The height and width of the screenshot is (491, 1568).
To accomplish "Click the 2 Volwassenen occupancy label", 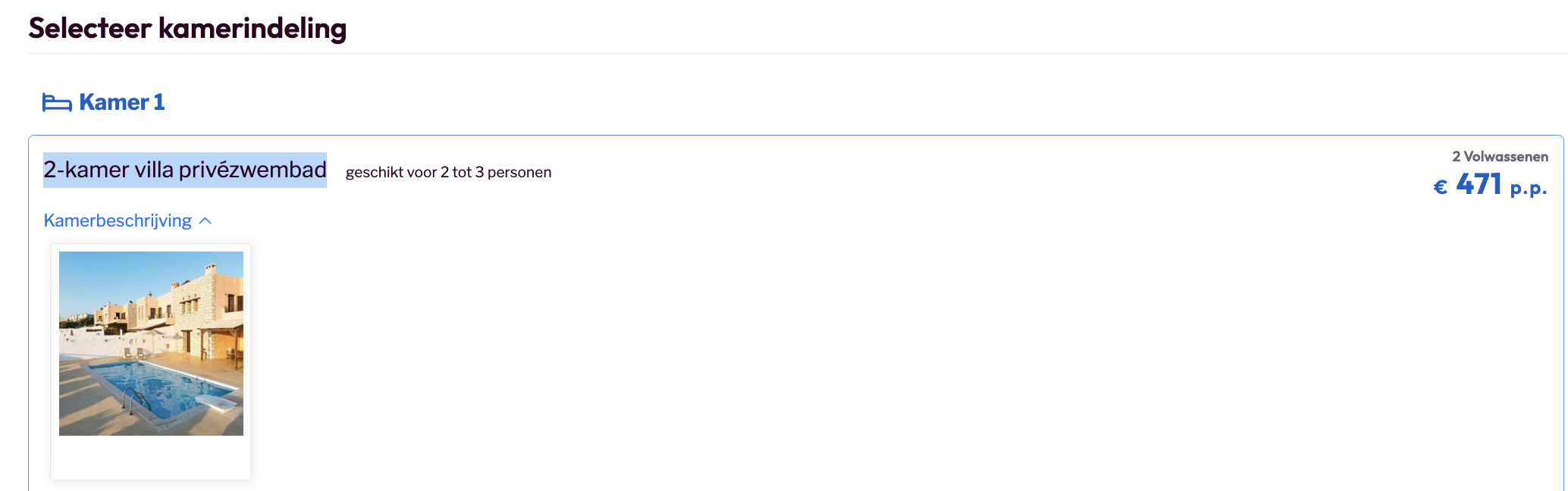I will (x=1500, y=157).
